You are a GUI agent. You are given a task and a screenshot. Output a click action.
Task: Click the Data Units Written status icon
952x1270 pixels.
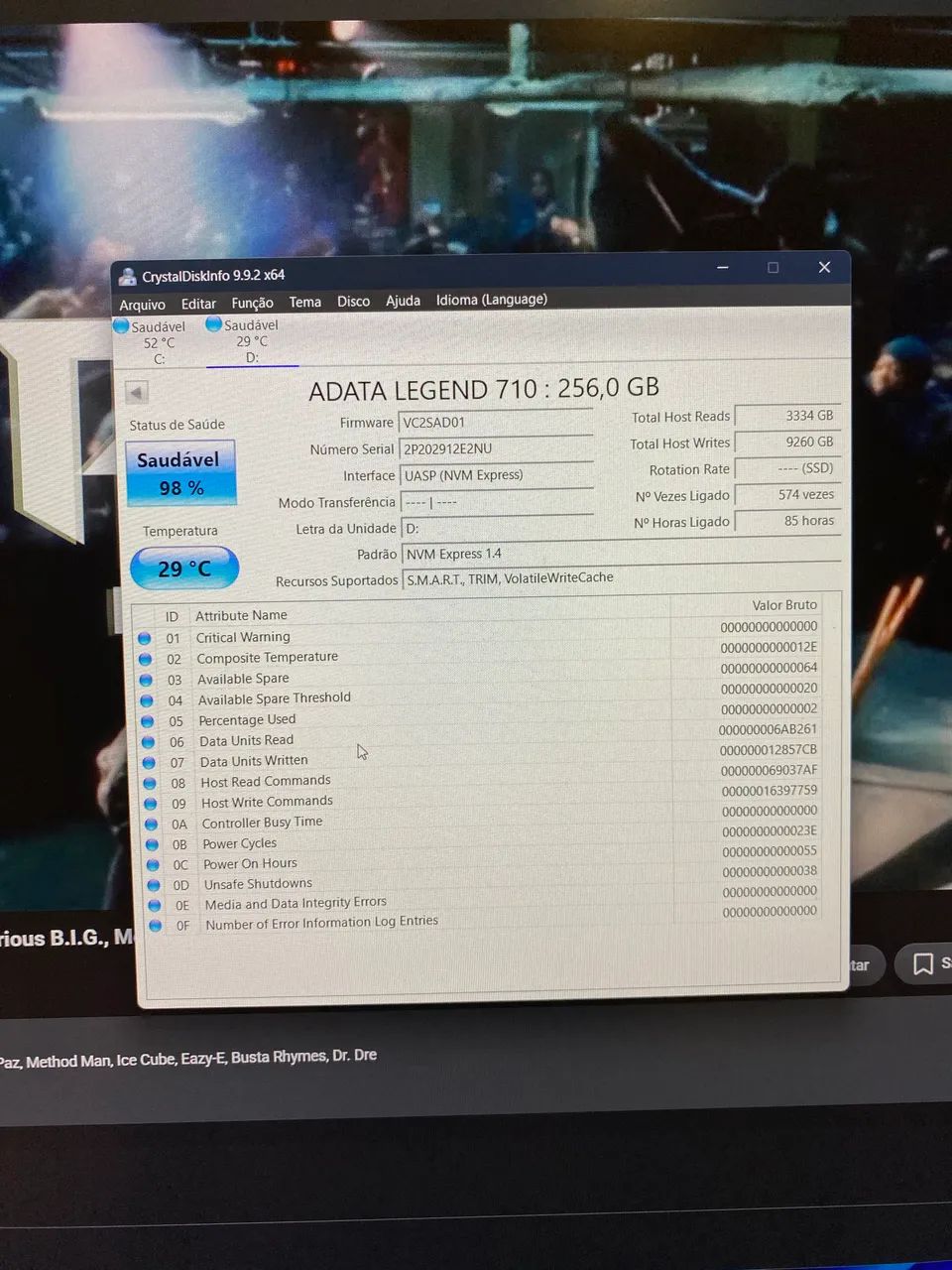(150, 763)
